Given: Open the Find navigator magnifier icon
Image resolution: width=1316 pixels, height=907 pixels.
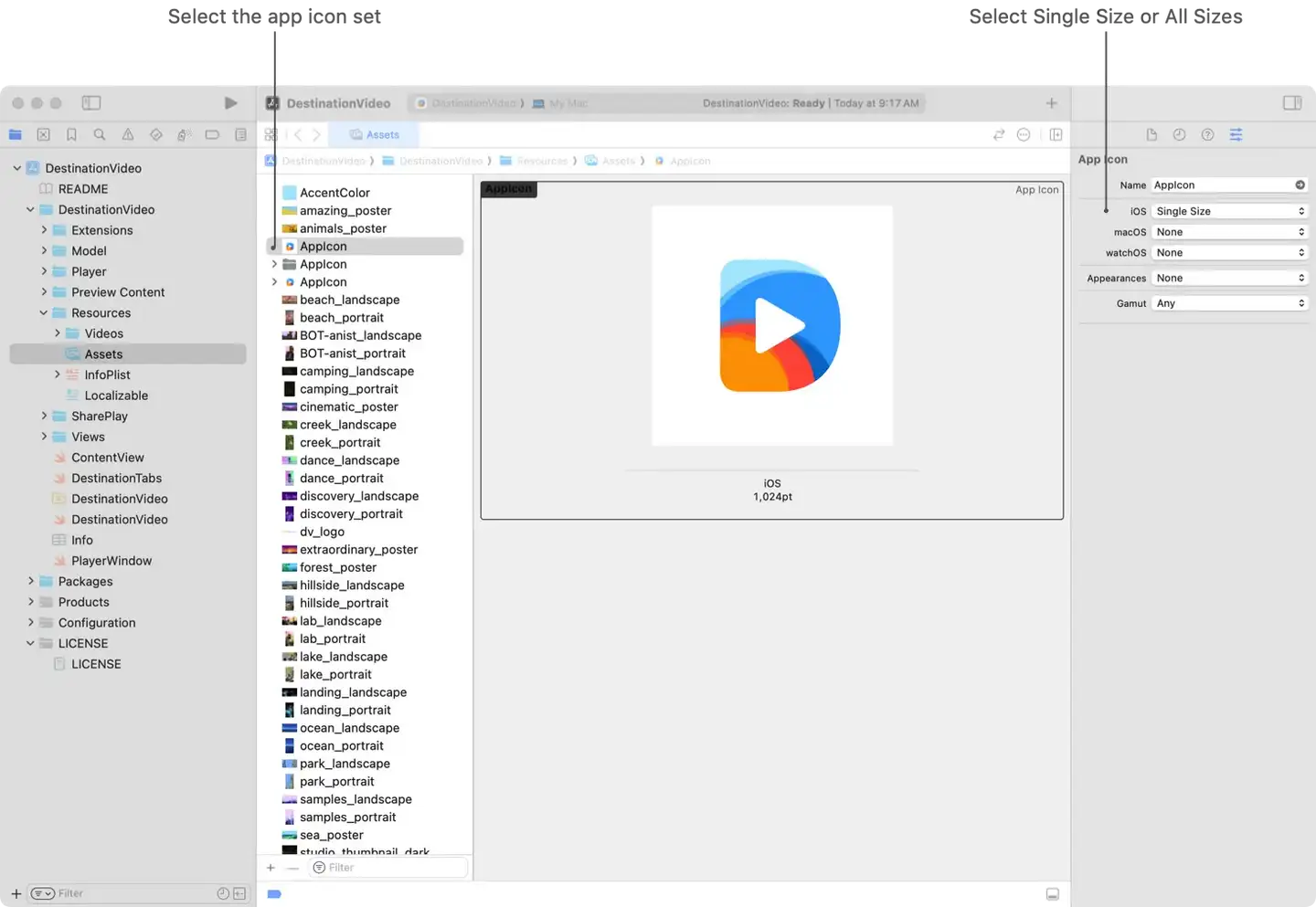Looking at the screenshot, I should point(100,134).
